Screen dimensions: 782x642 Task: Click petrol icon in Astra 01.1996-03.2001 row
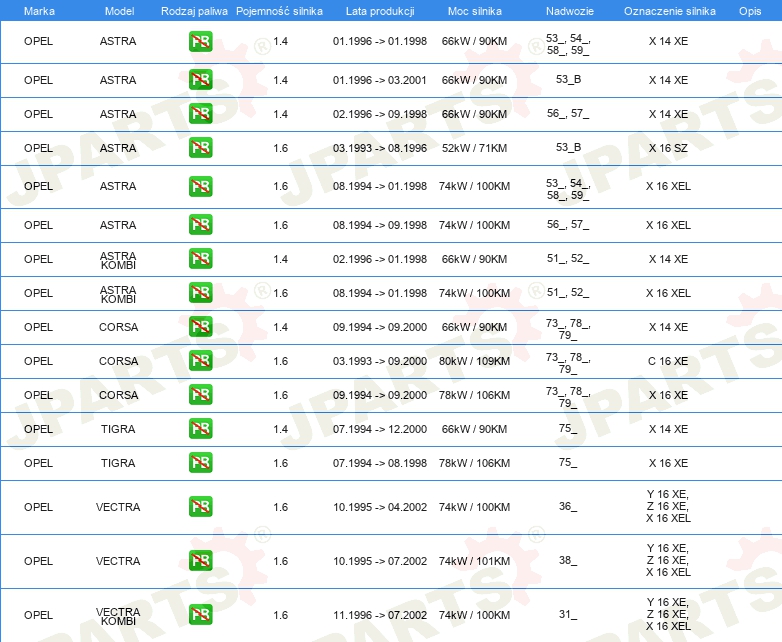200,80
